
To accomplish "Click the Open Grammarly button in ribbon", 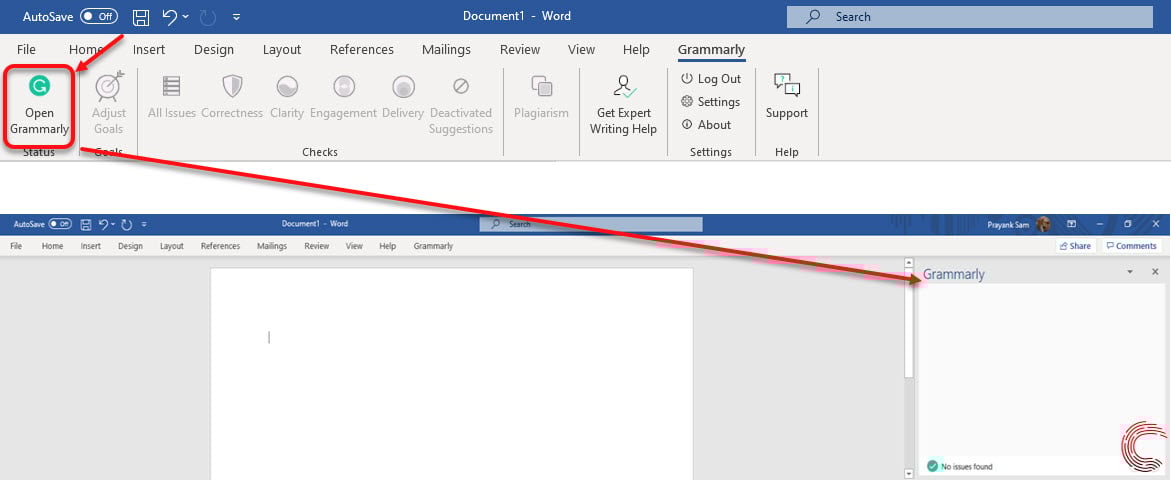I will click(40, 105).
